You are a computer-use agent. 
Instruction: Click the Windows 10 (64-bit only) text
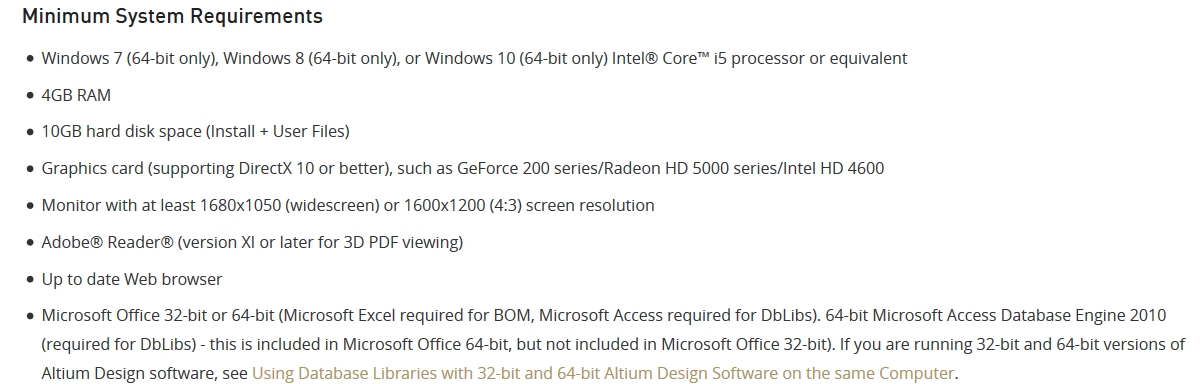coord(515,58)
